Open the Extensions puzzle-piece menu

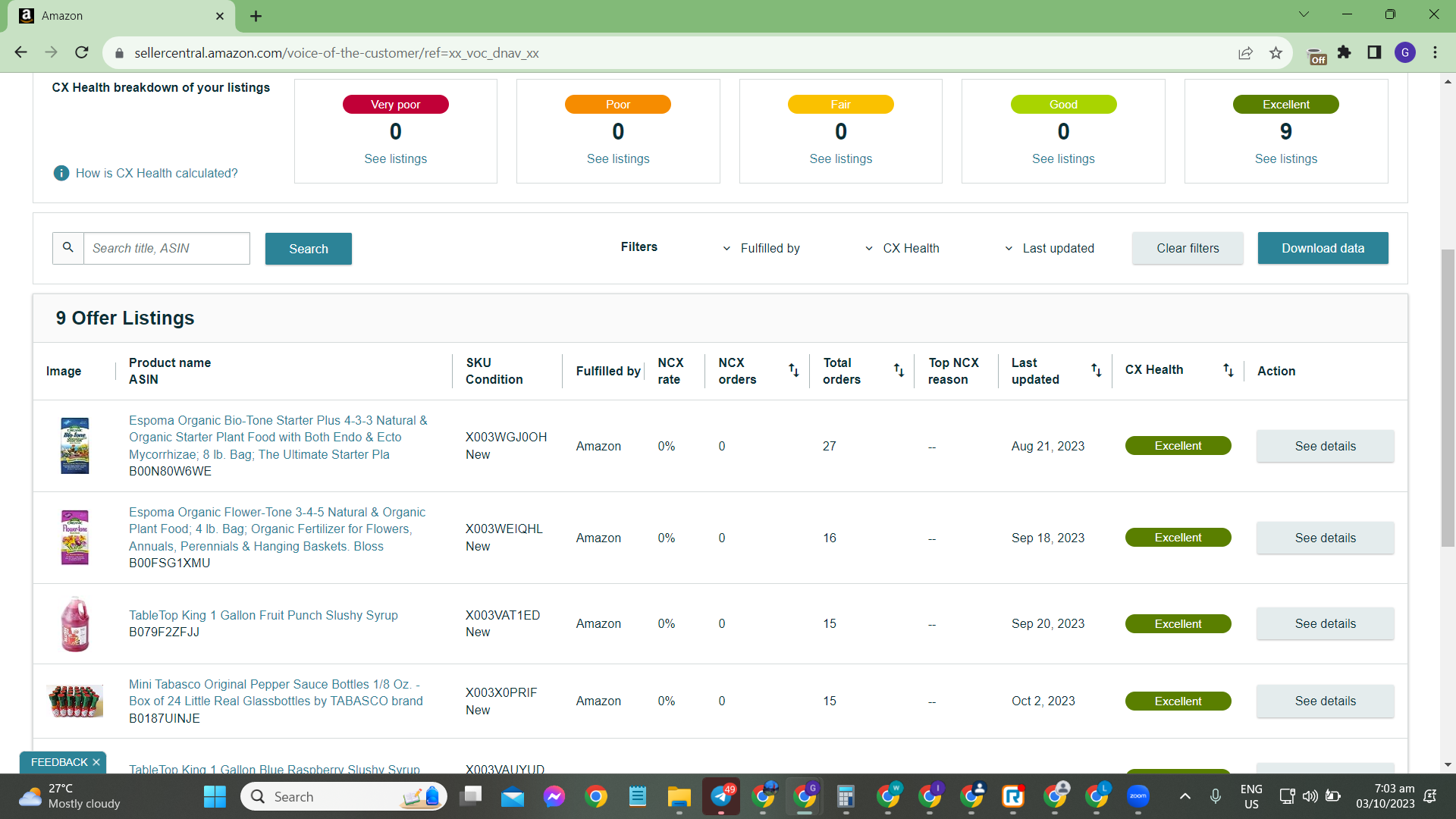click(1345, 52)
